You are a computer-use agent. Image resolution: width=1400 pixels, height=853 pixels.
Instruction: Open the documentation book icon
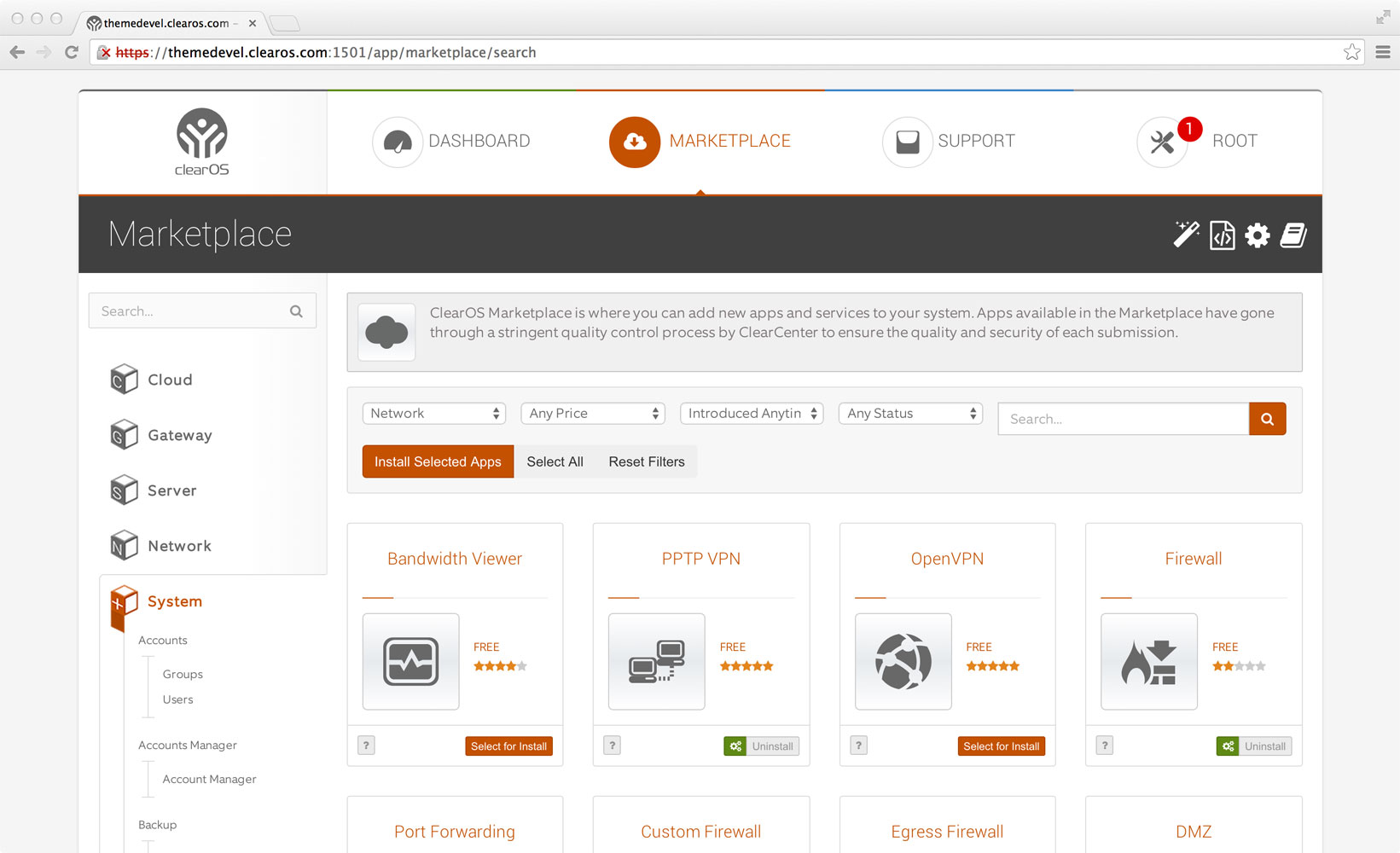[x=1293, y=235]
